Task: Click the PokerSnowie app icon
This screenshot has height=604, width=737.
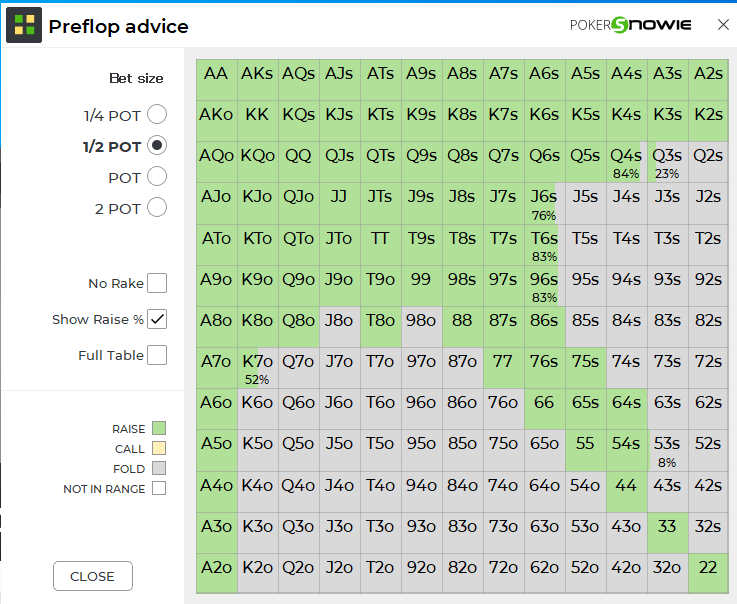Action: click(x=24, y=26)
